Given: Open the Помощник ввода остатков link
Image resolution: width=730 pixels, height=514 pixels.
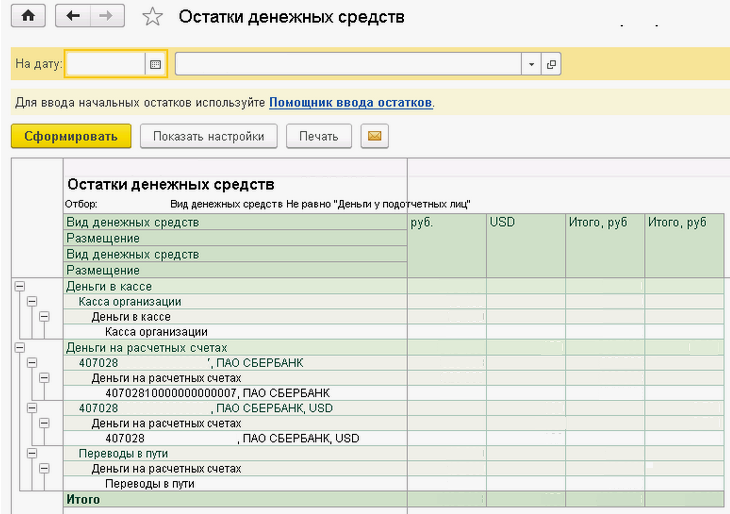Looking at the screenshot, I should point(351,102).
